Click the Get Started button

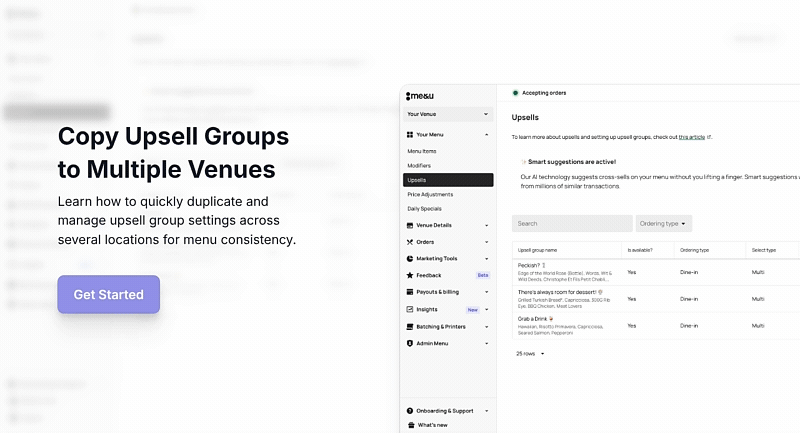pos(109,294)
